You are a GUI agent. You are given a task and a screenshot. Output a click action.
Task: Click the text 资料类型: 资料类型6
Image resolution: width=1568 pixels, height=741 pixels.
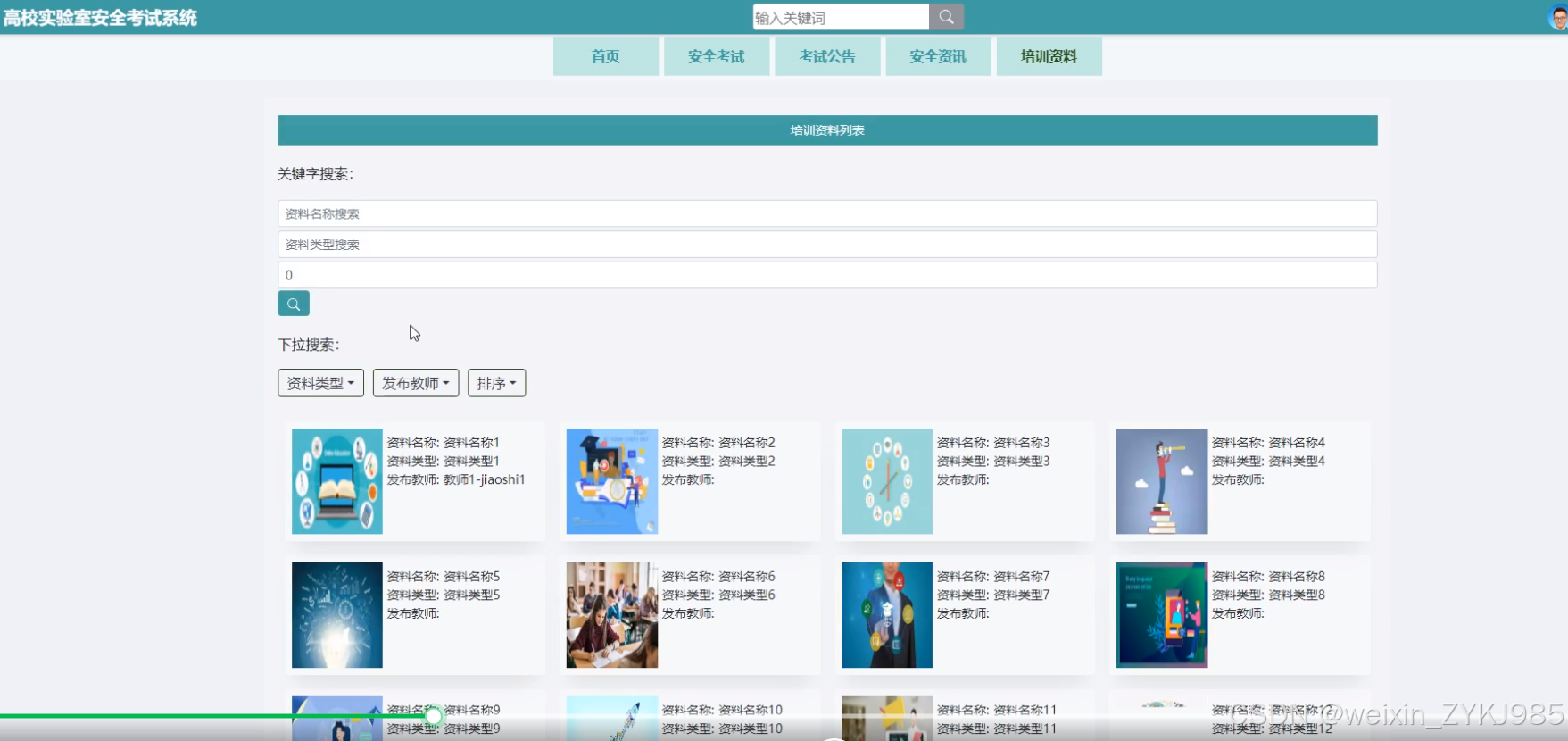(x=718, y=595)
